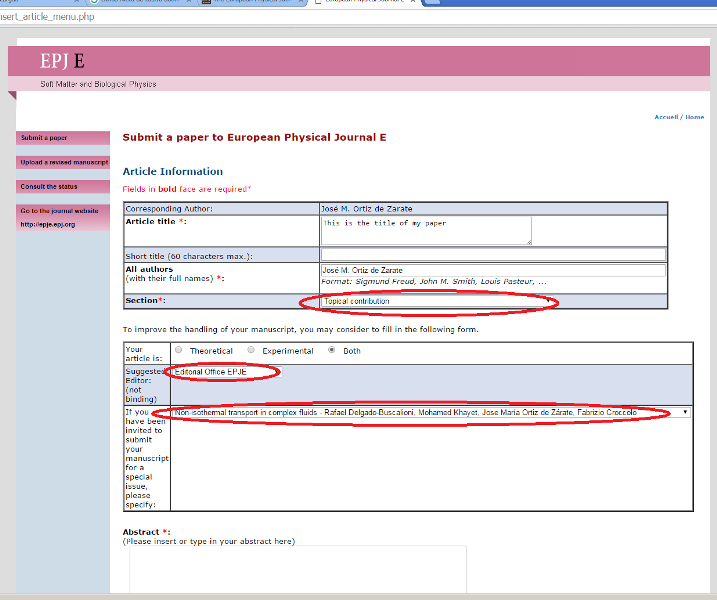Click the Home link

[694, 117]
